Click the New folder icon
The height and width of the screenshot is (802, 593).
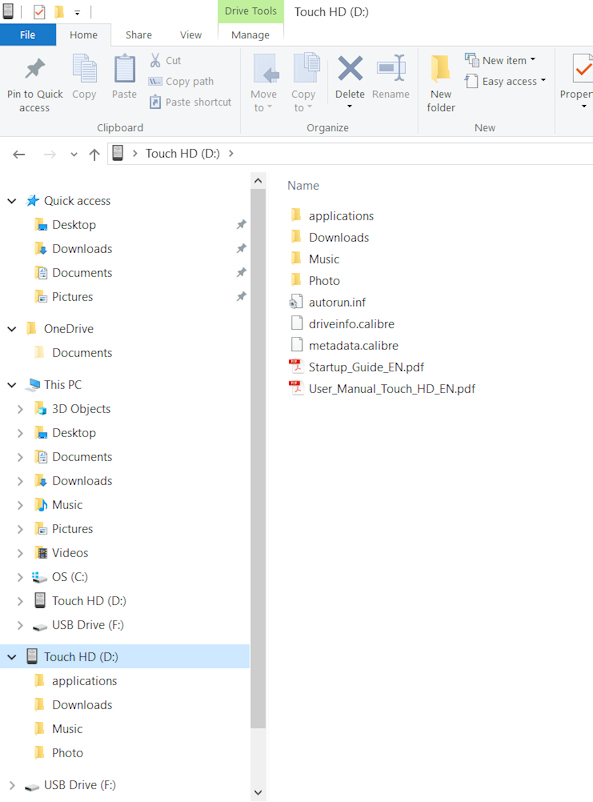pos(441,69)
